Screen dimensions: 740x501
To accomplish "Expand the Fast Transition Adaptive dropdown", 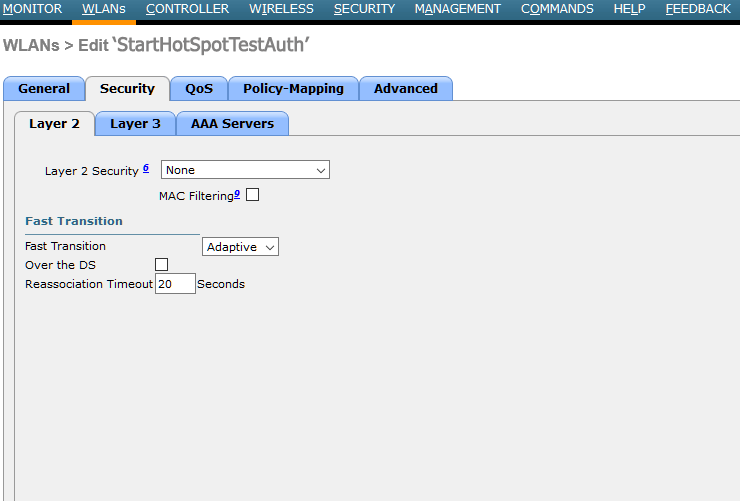I will 240,247.
